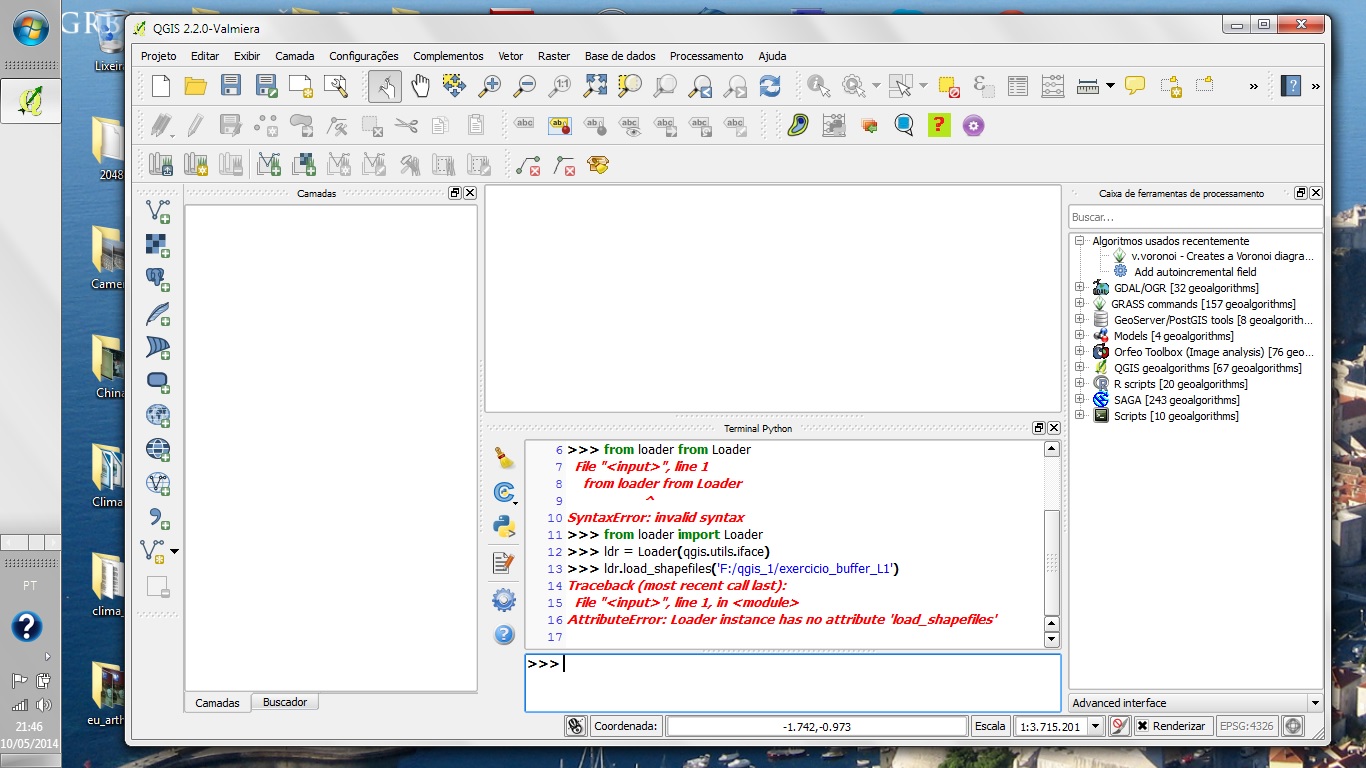Show the Python editor icon
The height and width of the screenshot is (768, 1366).
[504, 563]
